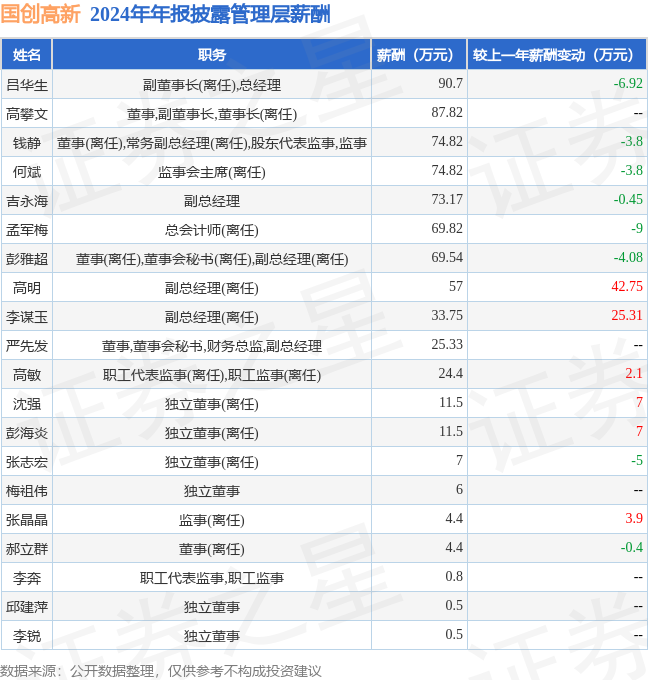
Task: Click the title 国创高新
Action: (40, 14)
